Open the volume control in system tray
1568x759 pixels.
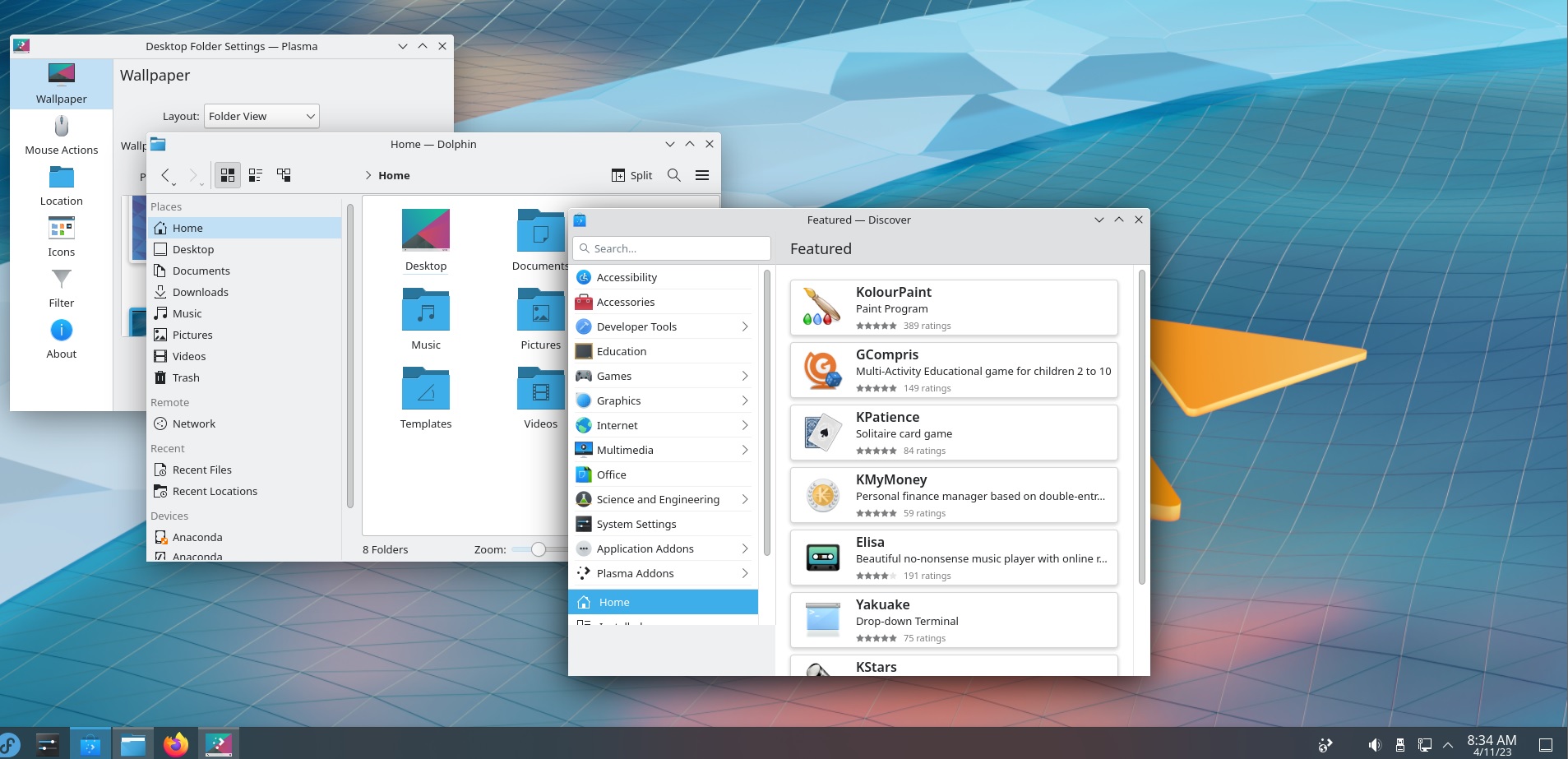pos(1374,745)
